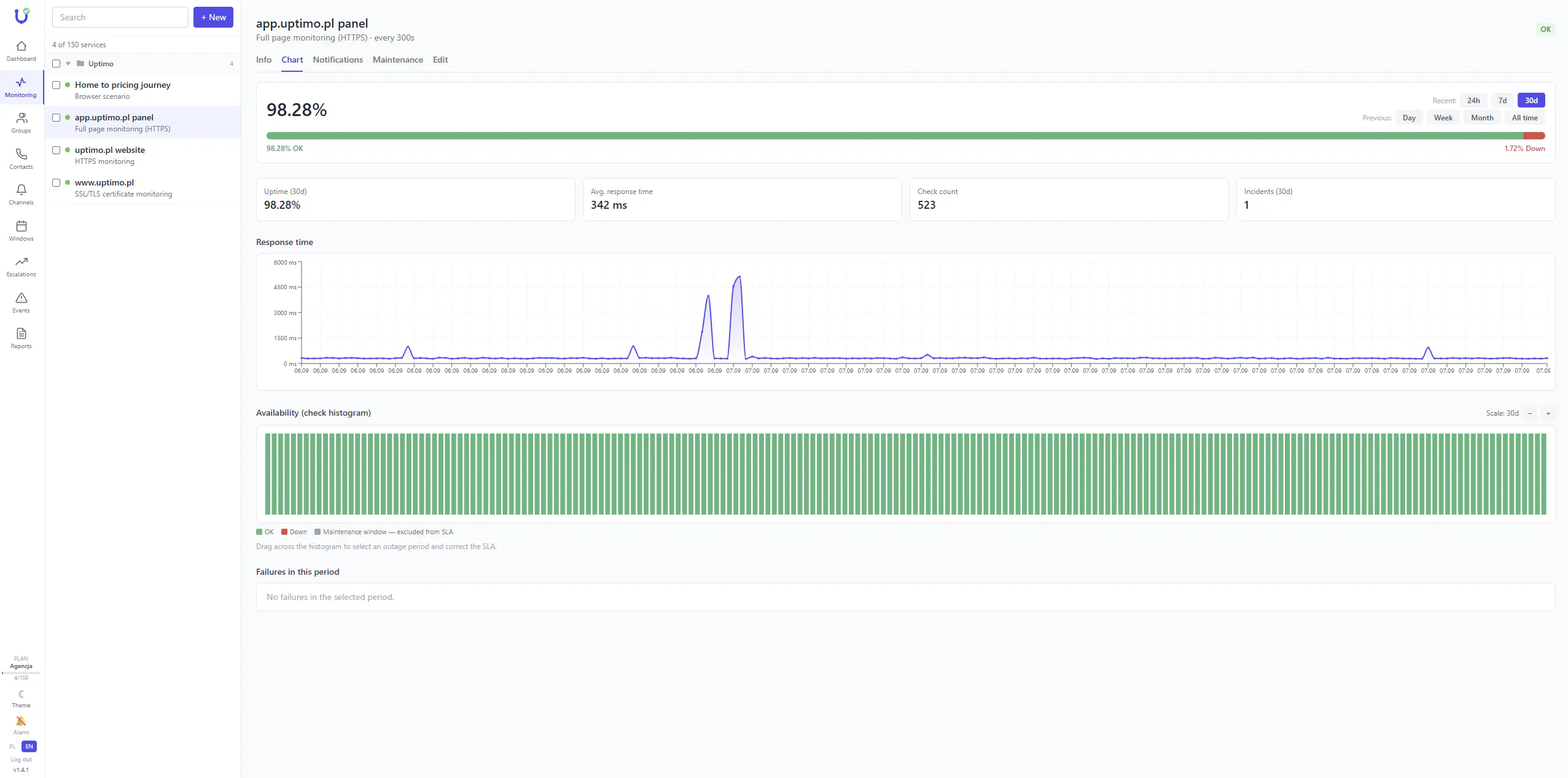Viewport: 1568px width, 778px height.
Task: Click the green OK legend swatch
Action: [259, 532]
